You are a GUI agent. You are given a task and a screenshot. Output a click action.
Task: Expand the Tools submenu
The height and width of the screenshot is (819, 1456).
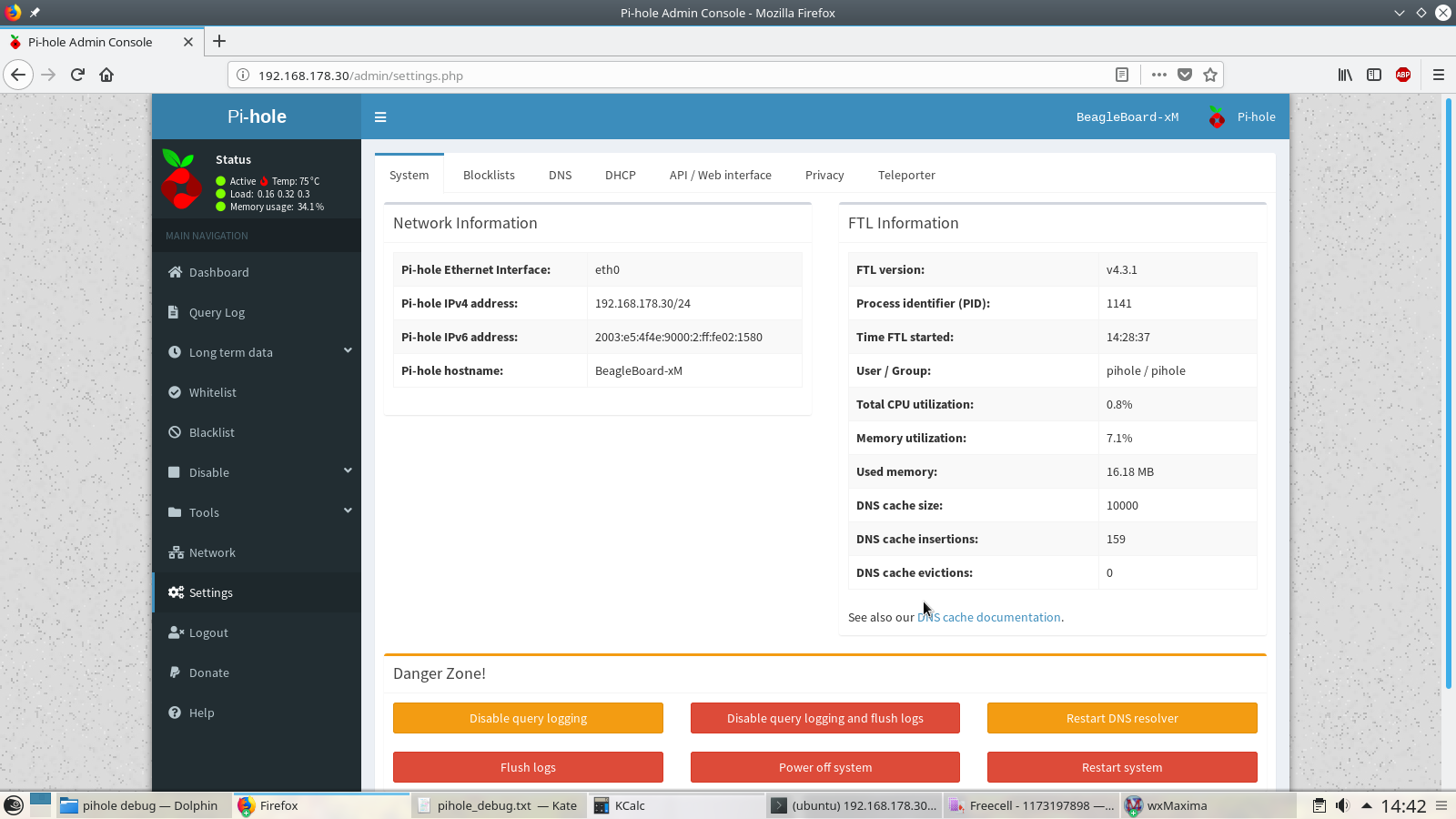(257, 512)
